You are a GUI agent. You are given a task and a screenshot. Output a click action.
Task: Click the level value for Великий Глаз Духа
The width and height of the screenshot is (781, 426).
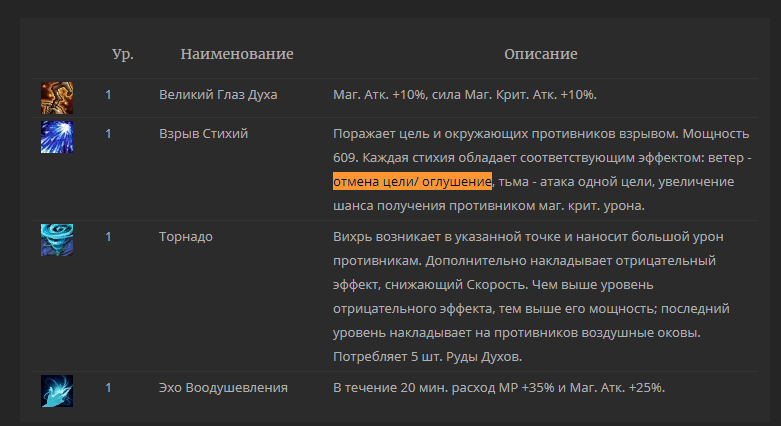[108, 95]
